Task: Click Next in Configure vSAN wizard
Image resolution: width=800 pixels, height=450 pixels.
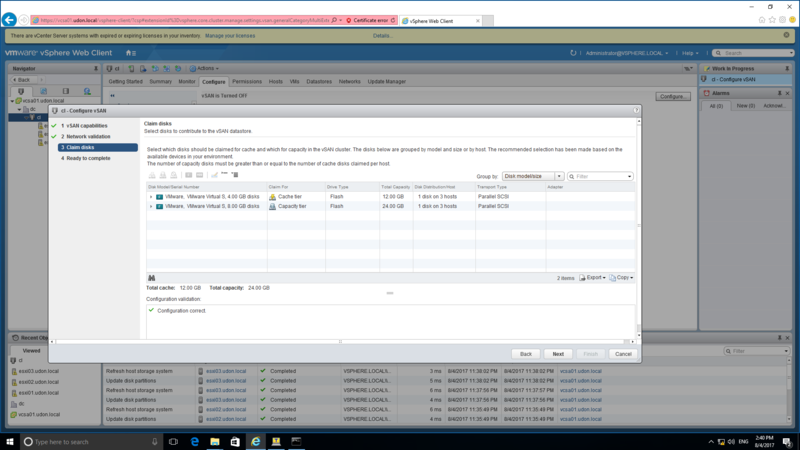Action: pyautogui.click(x=558, y=354)
